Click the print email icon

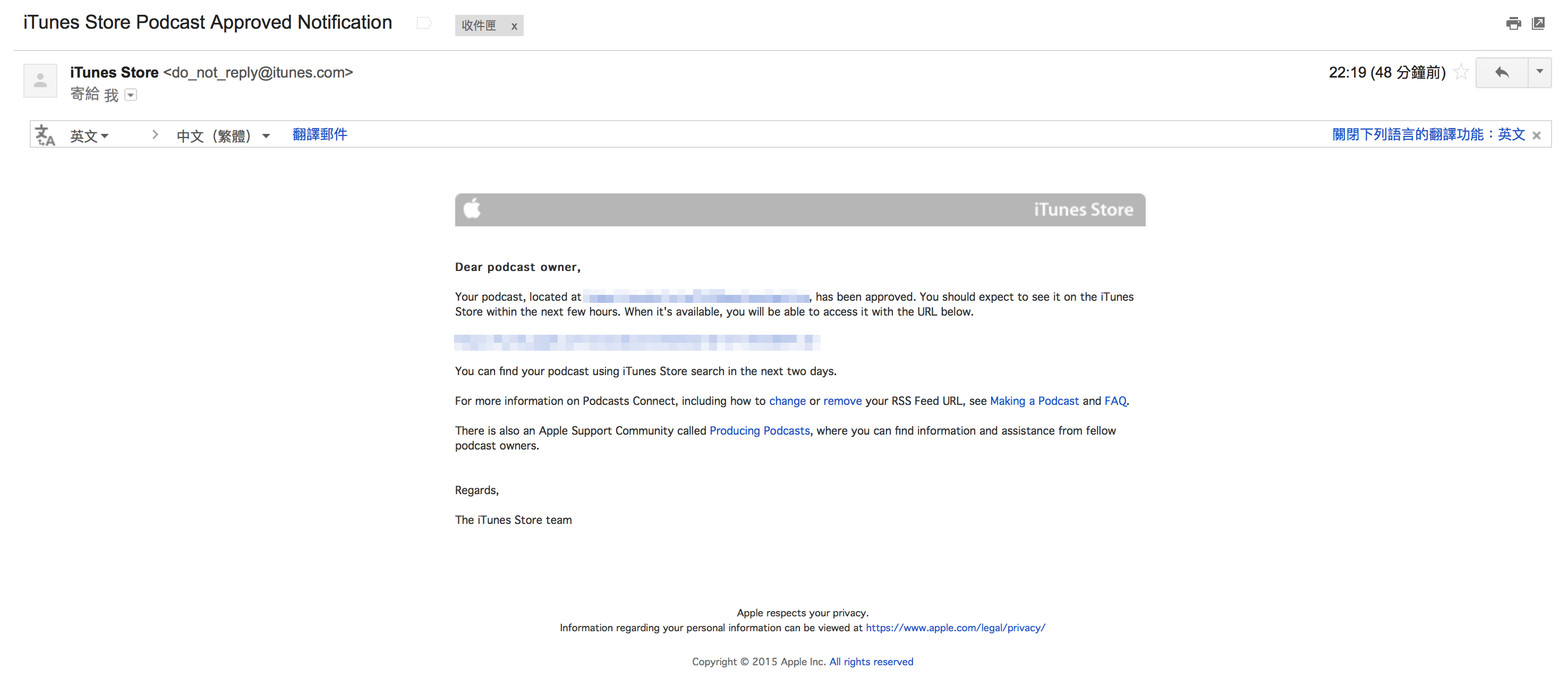(x=1513, y=24)
